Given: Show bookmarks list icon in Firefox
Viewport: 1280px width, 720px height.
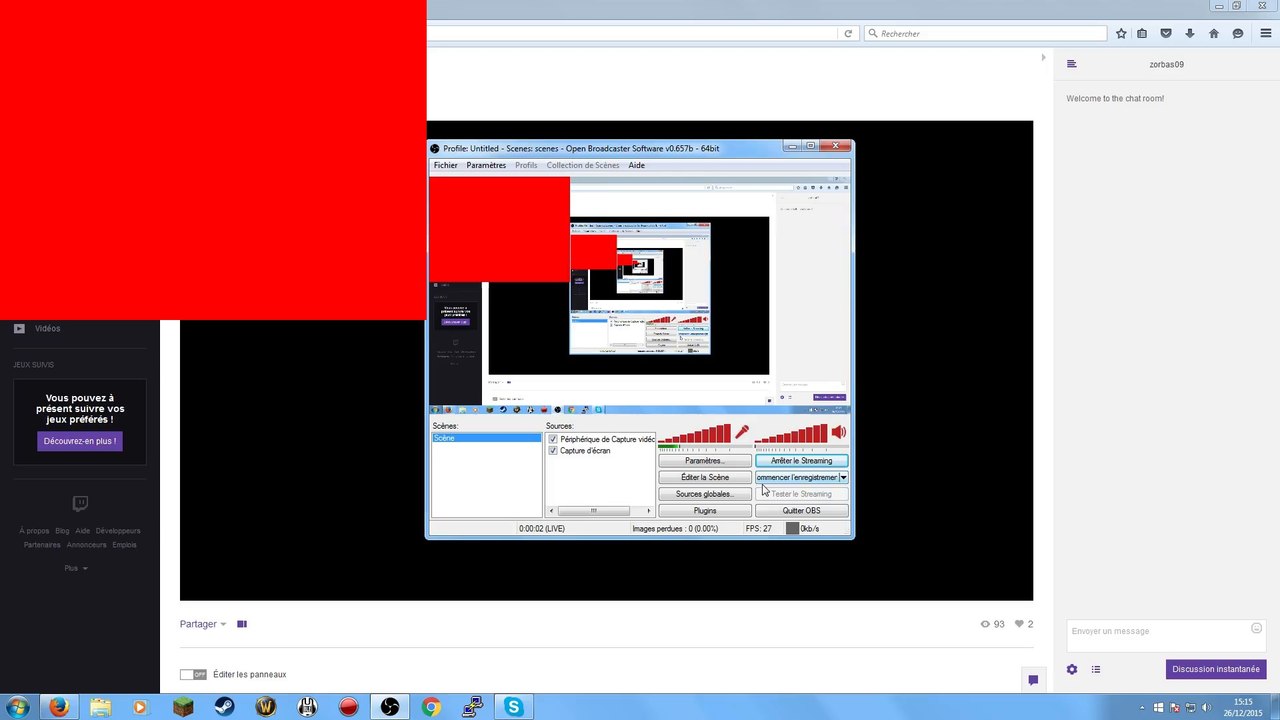Looking at the screenshot, I should [1142, 33].
